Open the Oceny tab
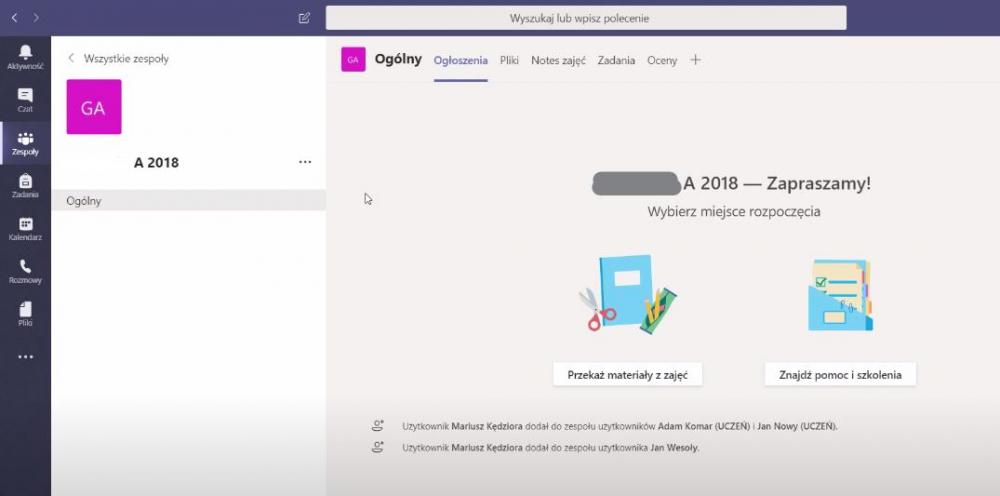 pyautogui.click(x=662, y=61)
